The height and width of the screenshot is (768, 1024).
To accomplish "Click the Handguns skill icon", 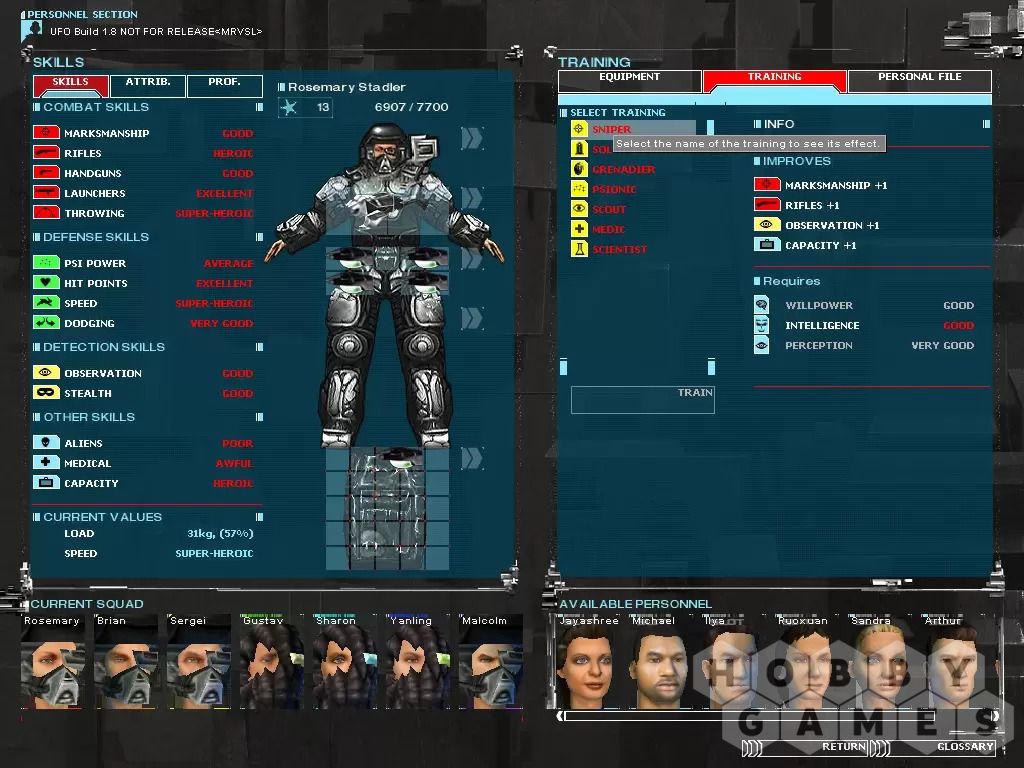I will tap(46, 173).
